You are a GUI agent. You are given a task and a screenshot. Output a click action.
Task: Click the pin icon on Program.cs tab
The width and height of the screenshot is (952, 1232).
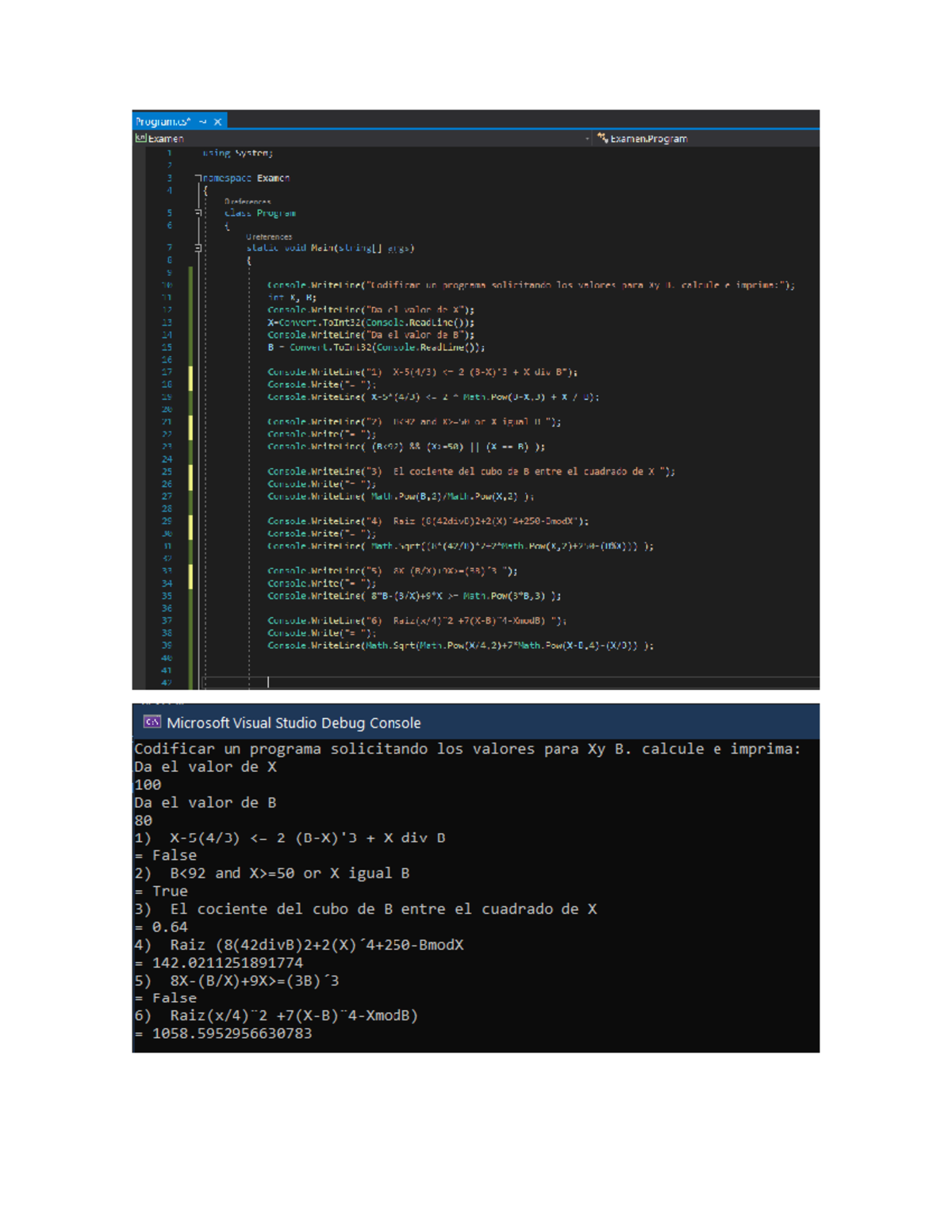203,122
